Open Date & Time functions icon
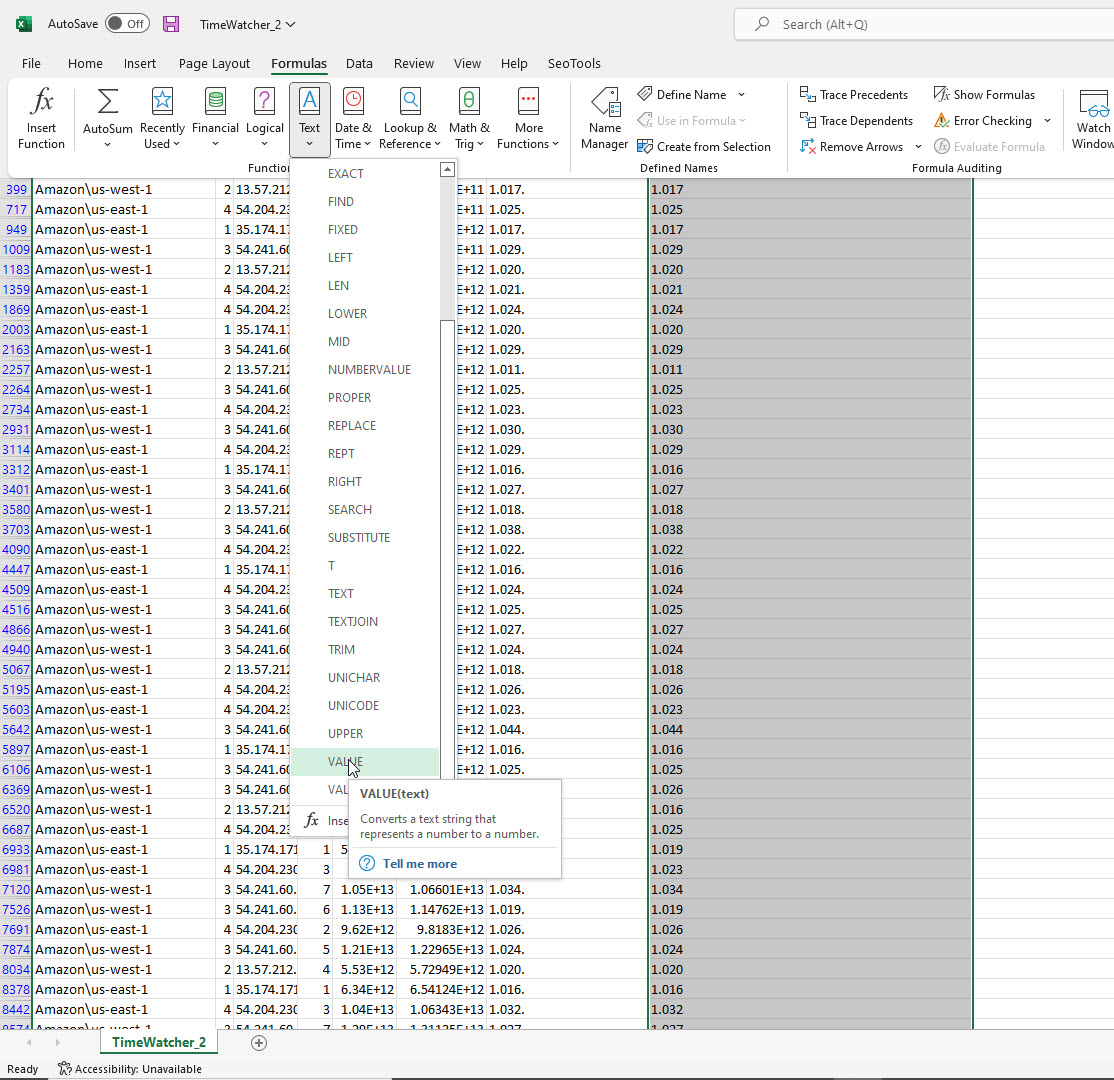 click(x=353, y=118)
